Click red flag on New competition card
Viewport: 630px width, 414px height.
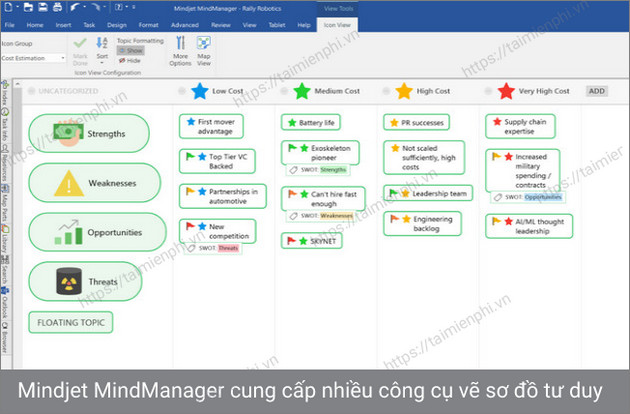(190, 226)
